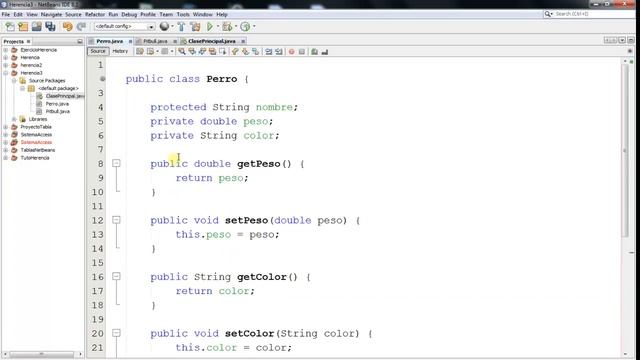Click the Last Edit icon in editor toolbar
The width and height of the screenshot is (640, 360).
point(140,51)
